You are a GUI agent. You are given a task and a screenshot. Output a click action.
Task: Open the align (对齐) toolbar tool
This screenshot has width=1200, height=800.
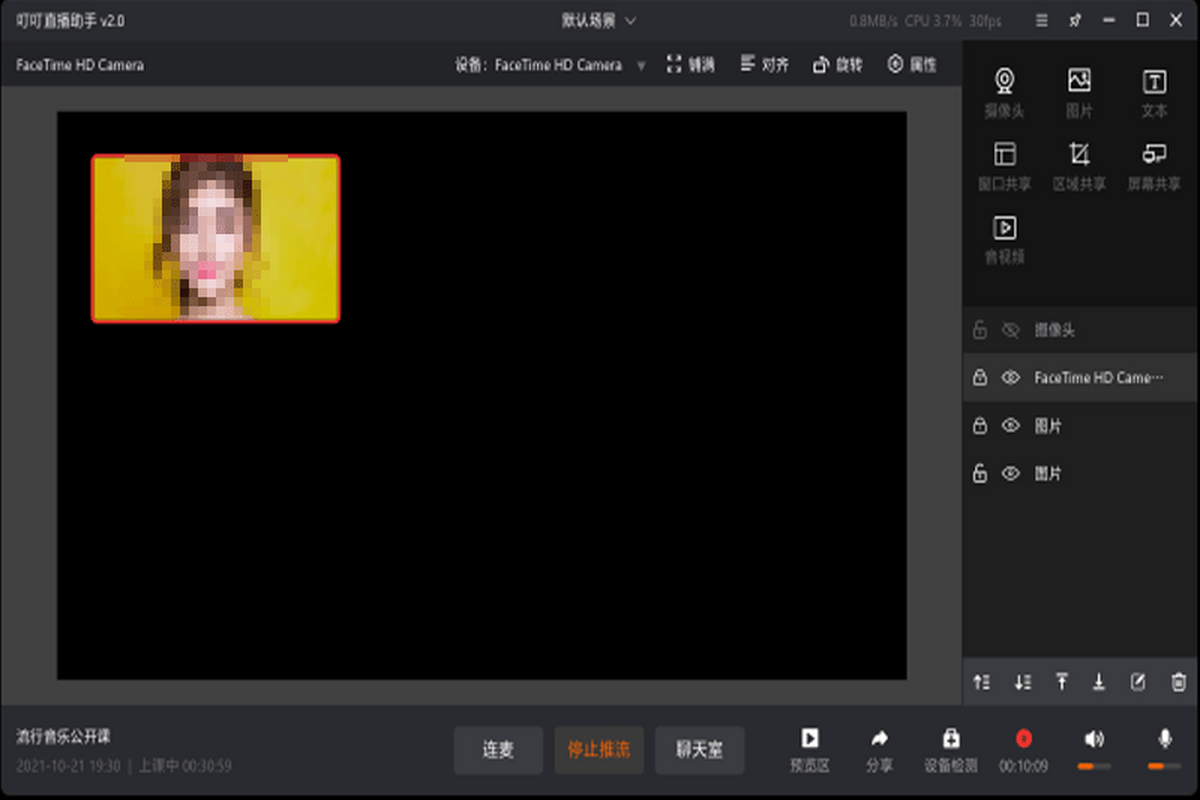click(765, 65)
